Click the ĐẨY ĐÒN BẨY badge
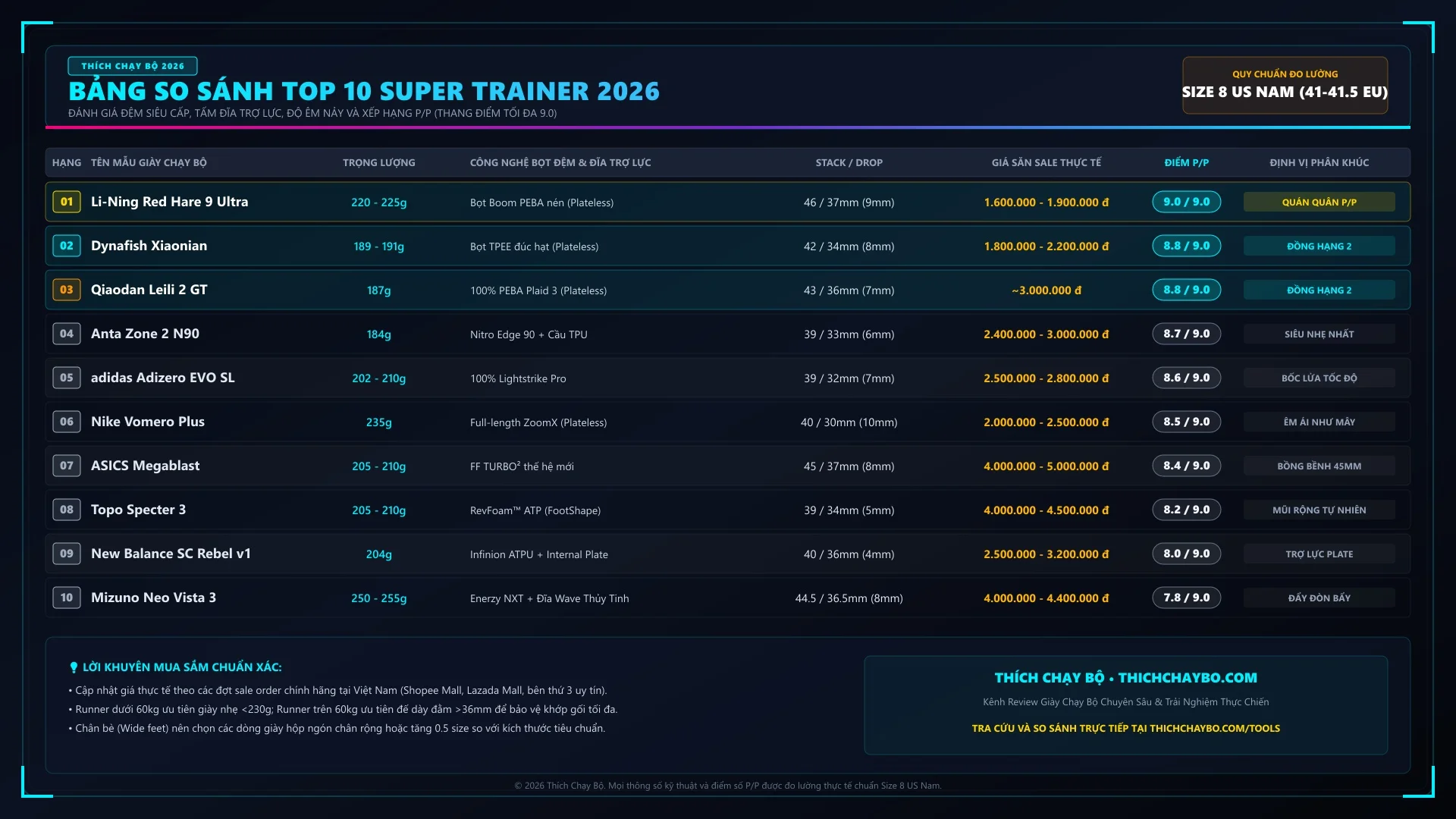Viewport: 1456px width, 819px height. point(1319,598)
